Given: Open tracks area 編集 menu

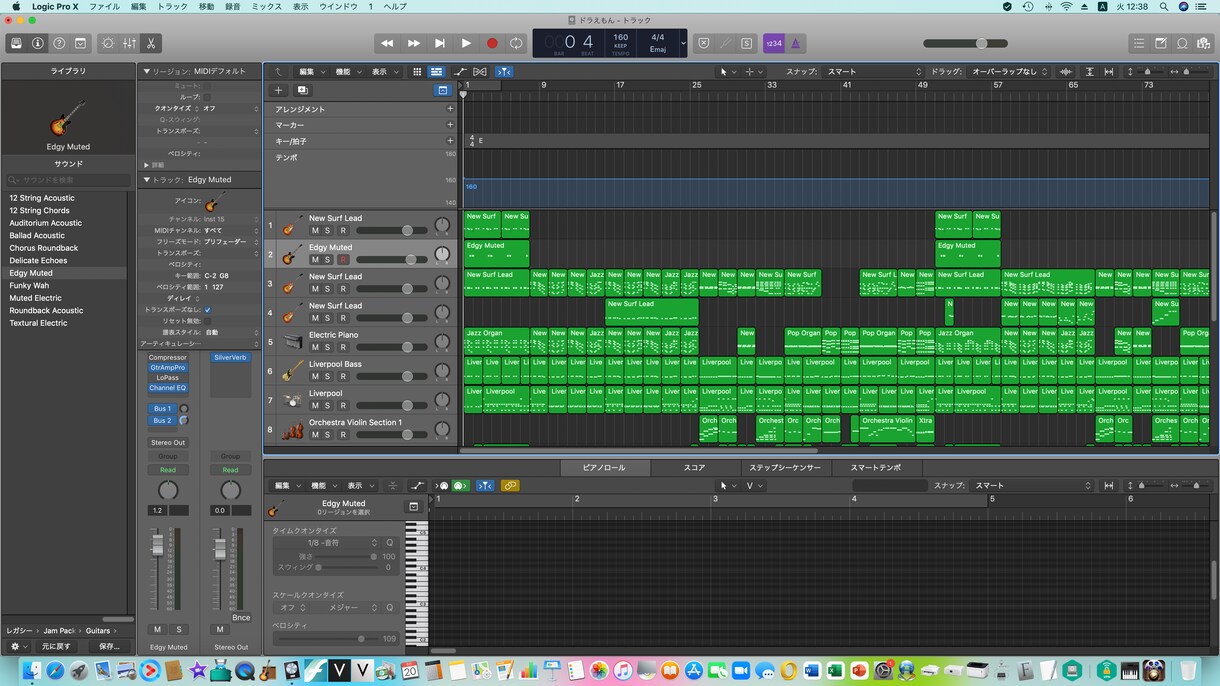Looking at the screenshot, I should click(310, 72).
